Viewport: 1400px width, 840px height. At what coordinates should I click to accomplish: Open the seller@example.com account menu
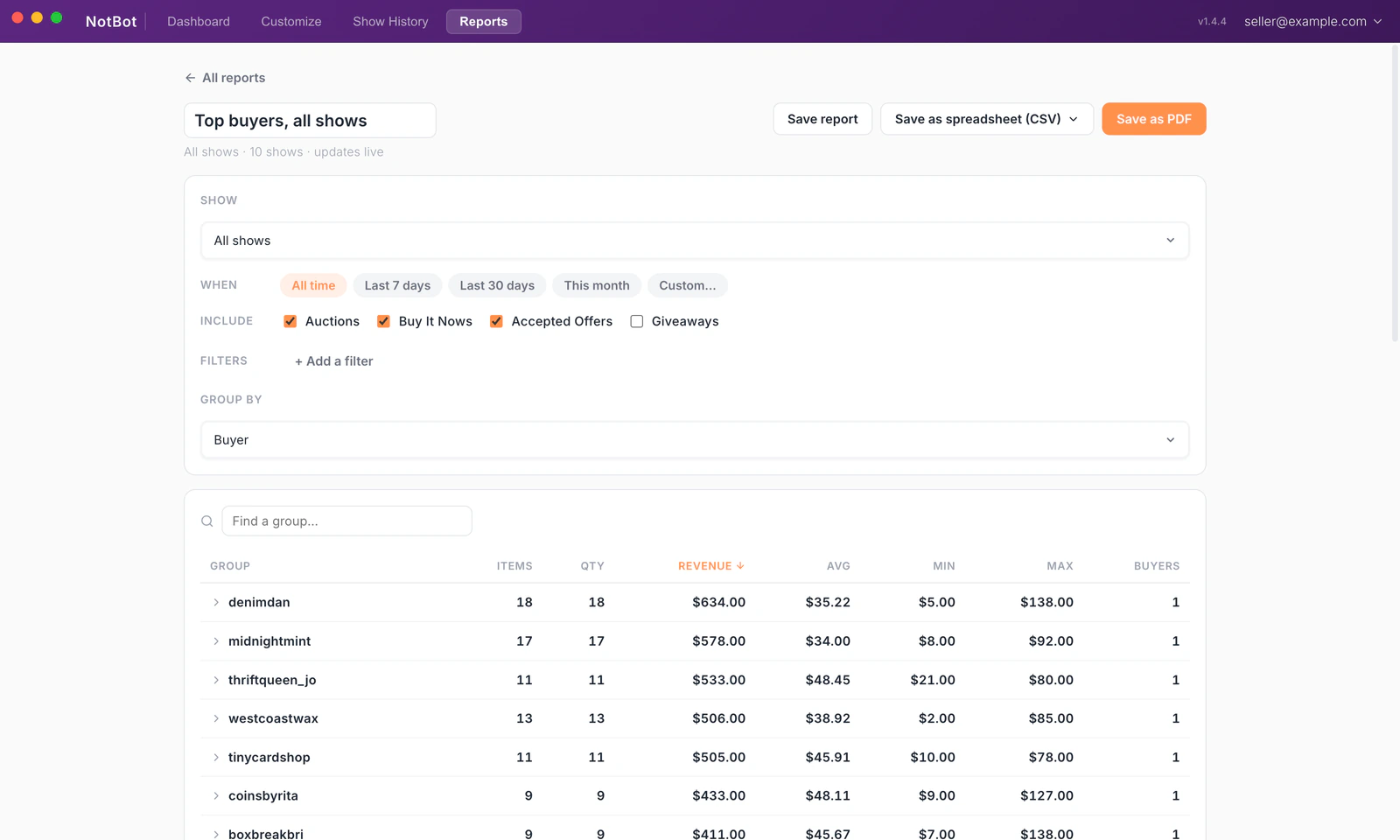(x=1313, y=21)
